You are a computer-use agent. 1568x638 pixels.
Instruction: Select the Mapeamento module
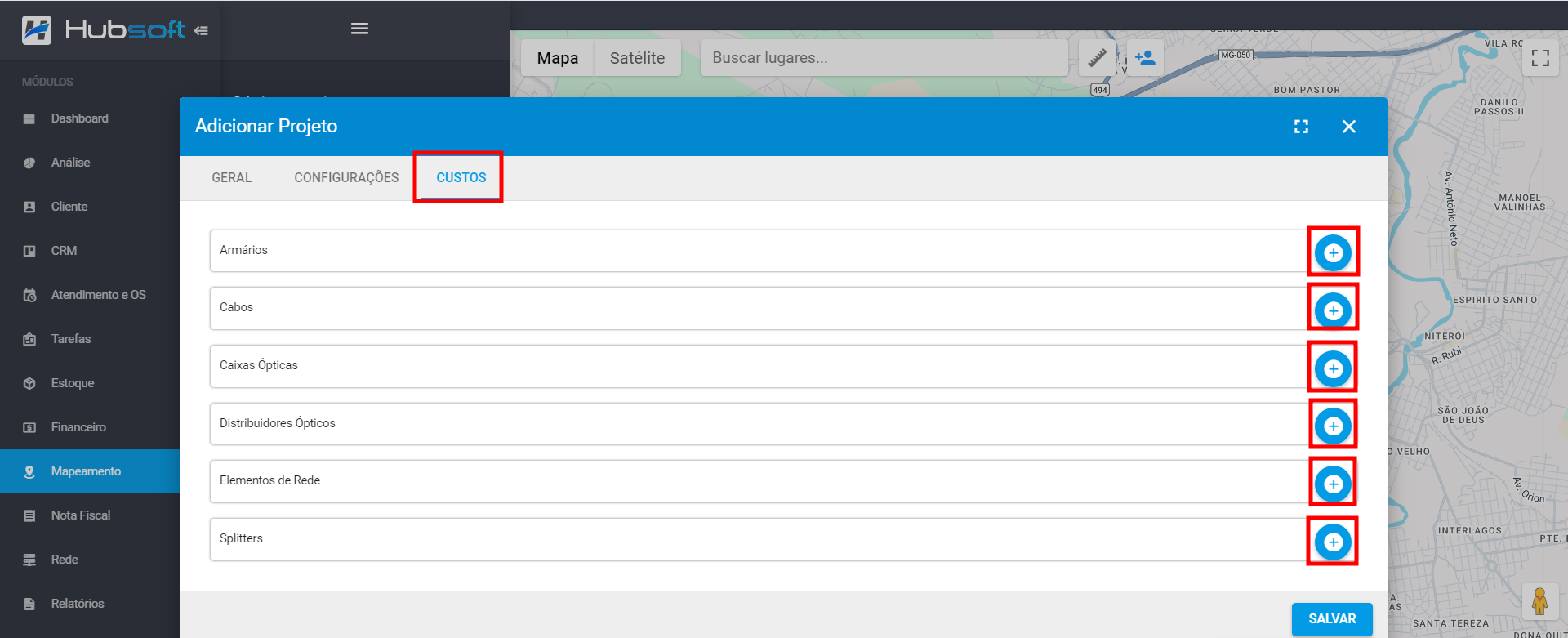90,471
